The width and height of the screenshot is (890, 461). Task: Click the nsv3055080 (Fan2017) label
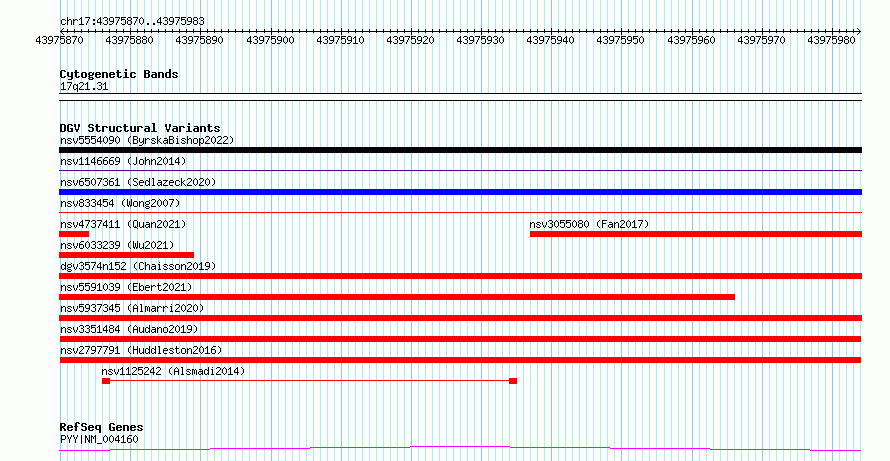point(589,224)
